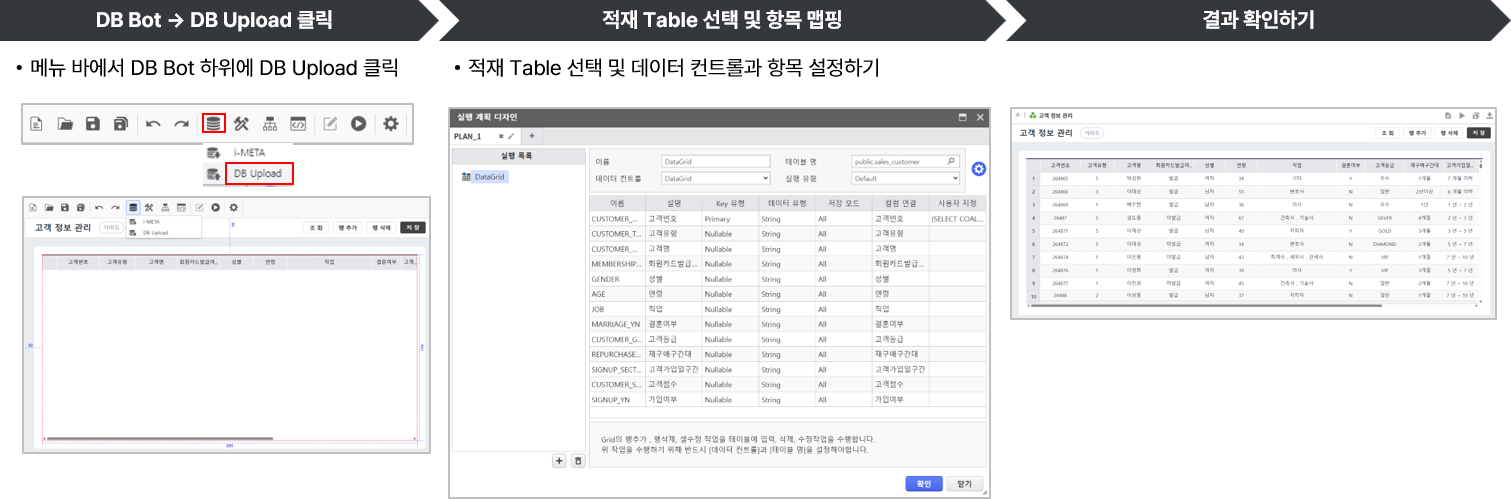Click the magnifier search icon in 테이블 명

click(951, 160)
